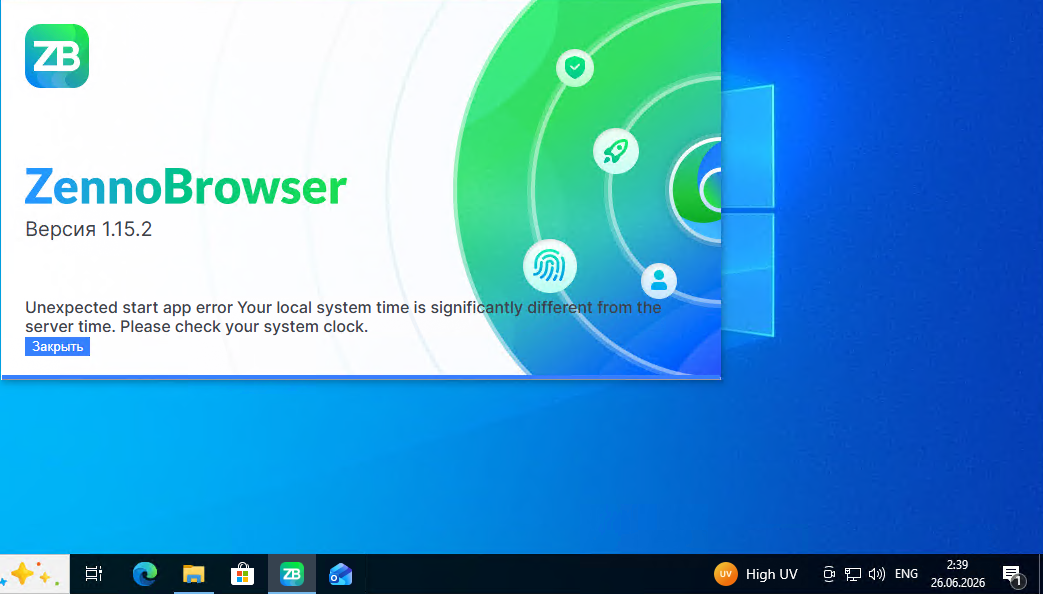Click the Закрыть button on the splash

[x=57, y=347]
